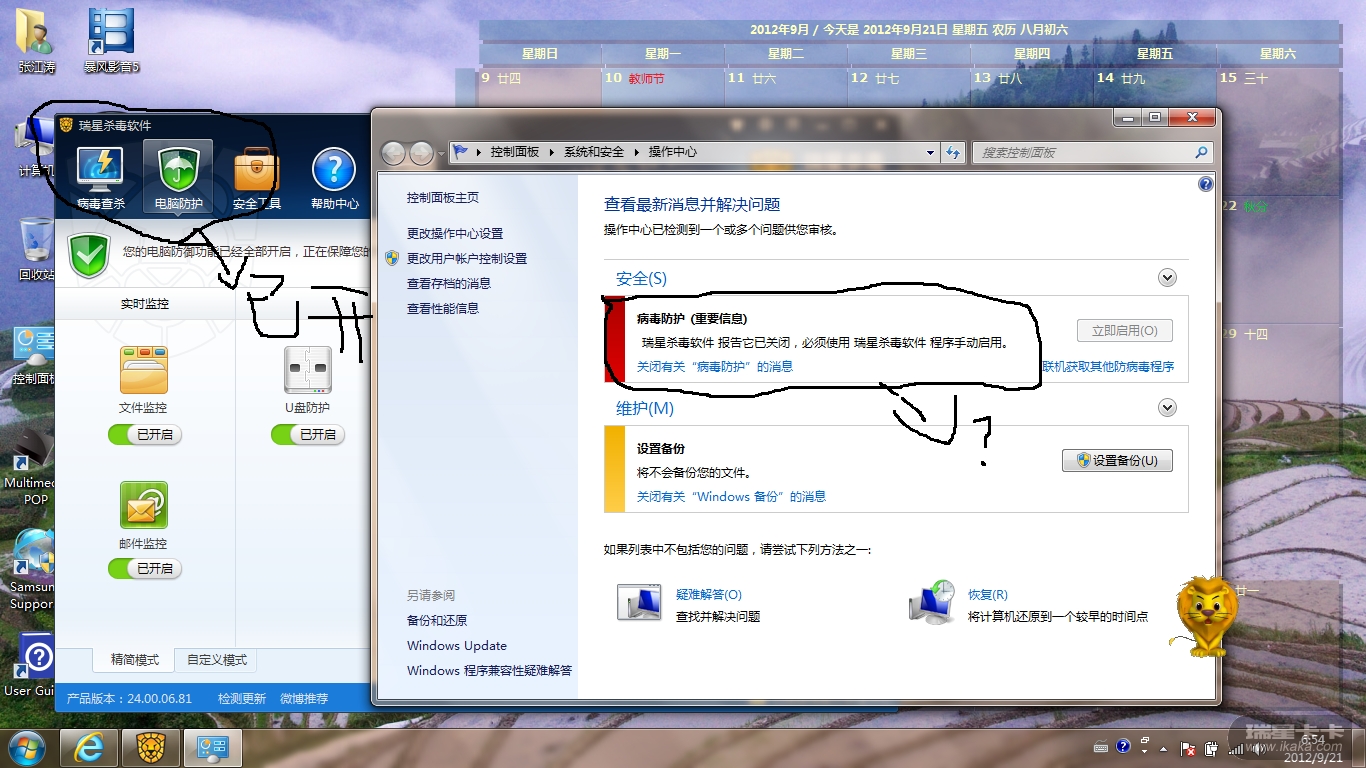The width and height of the screenshot is (1366, 768).
Task: Click 联机获取其他防病毒程序 link
Action: [x=1108, y=367]
